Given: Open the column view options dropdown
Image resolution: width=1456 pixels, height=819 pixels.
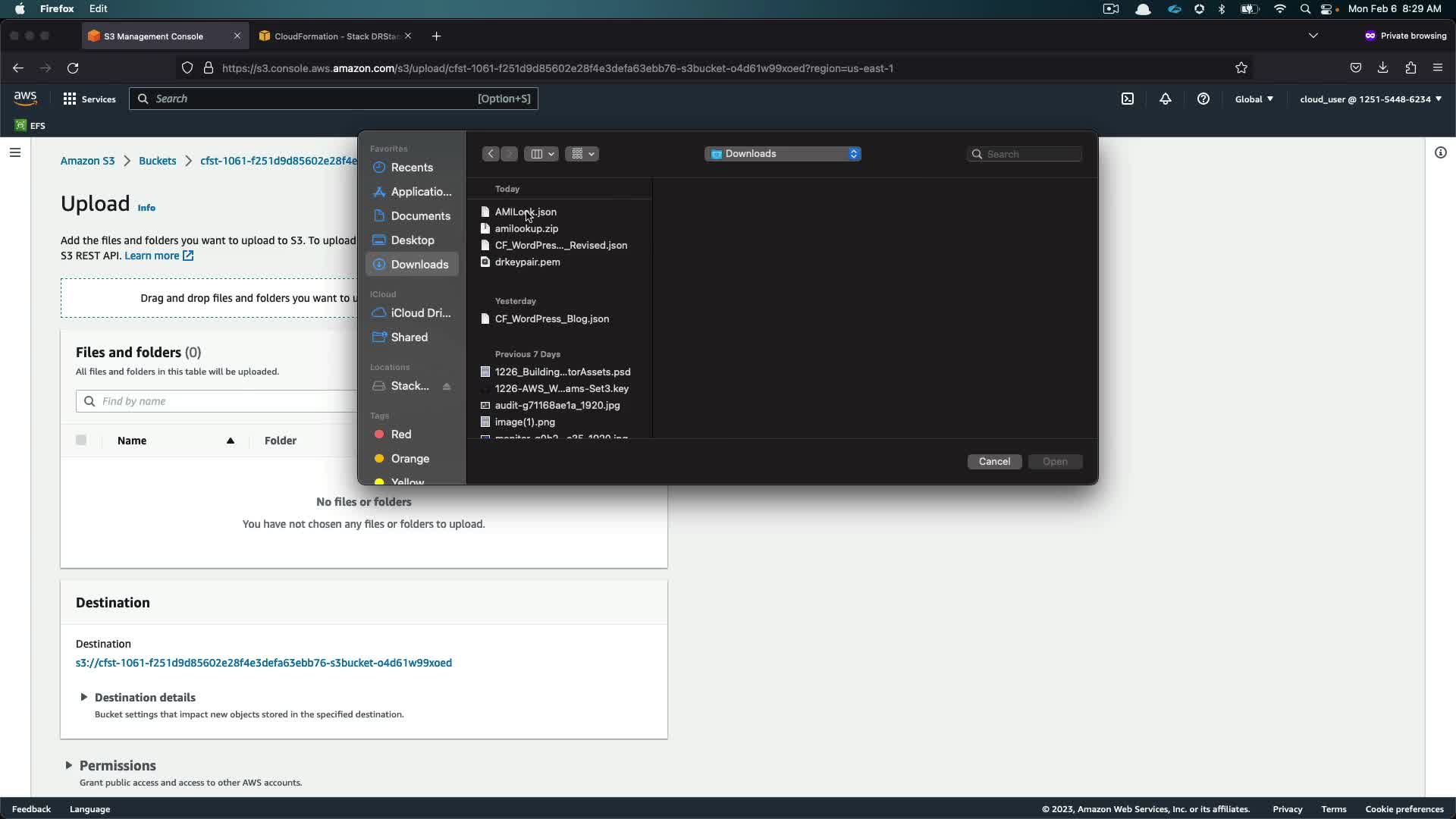Looking at the screenshot, I should [x=541, y=154].
